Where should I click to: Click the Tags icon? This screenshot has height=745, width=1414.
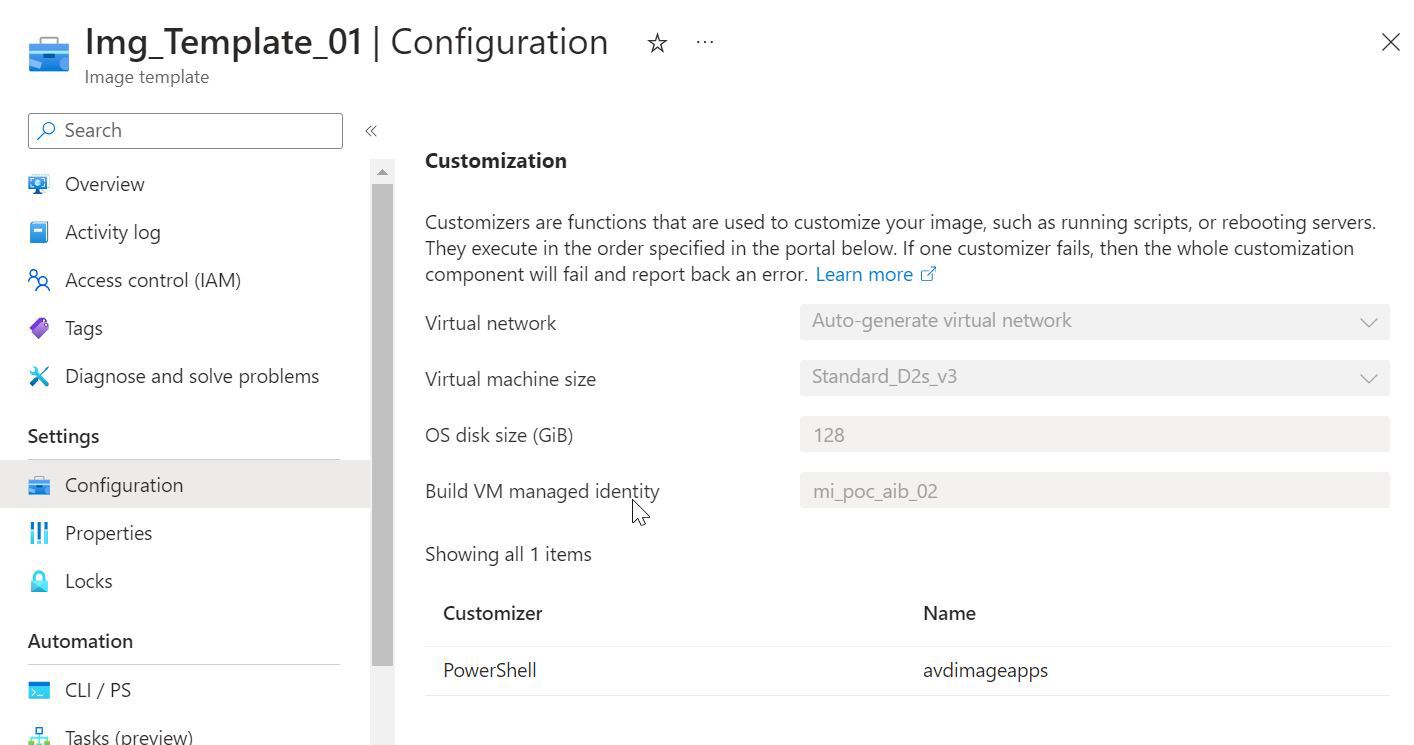tap(39, 328)
